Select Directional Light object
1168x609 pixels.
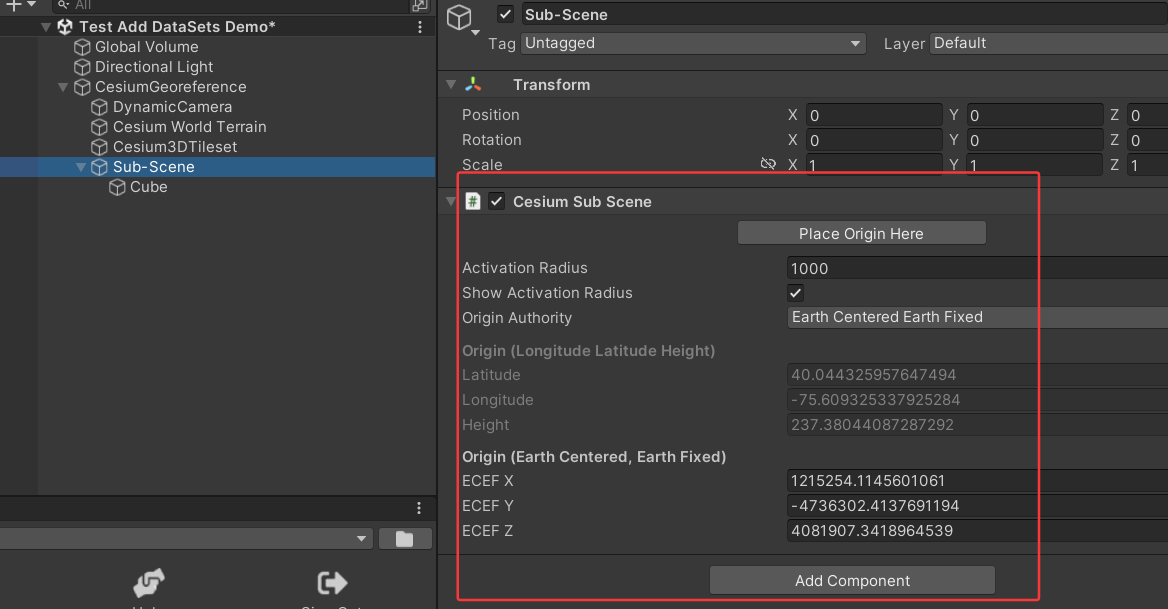[x=153, y=67]
